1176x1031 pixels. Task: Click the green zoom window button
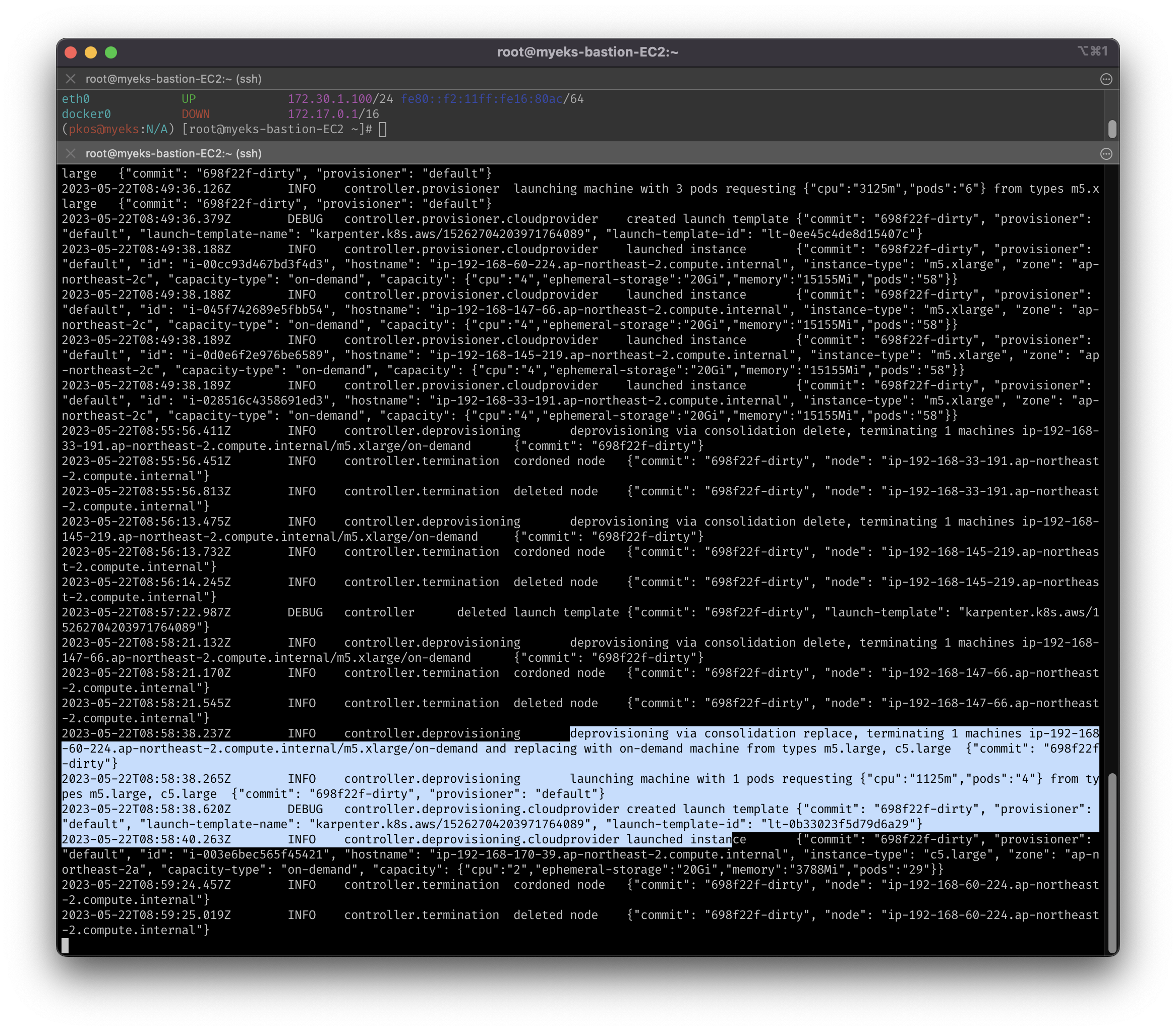[x=111, y=52]
